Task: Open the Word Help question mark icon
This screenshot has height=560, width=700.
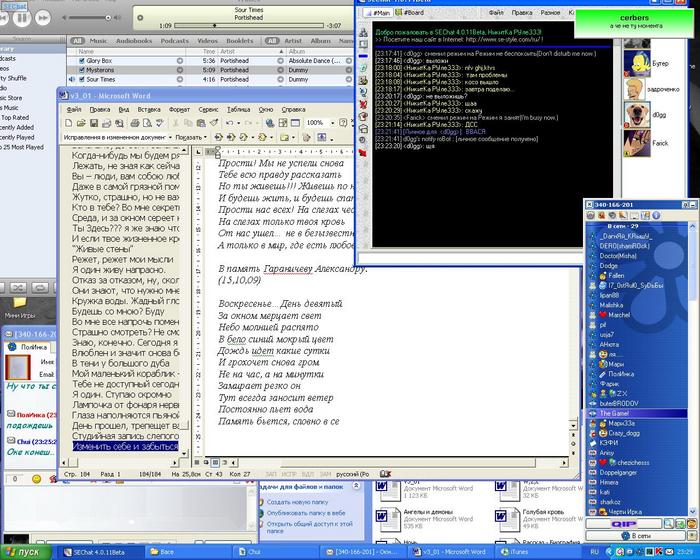Action: pos(343,123)
